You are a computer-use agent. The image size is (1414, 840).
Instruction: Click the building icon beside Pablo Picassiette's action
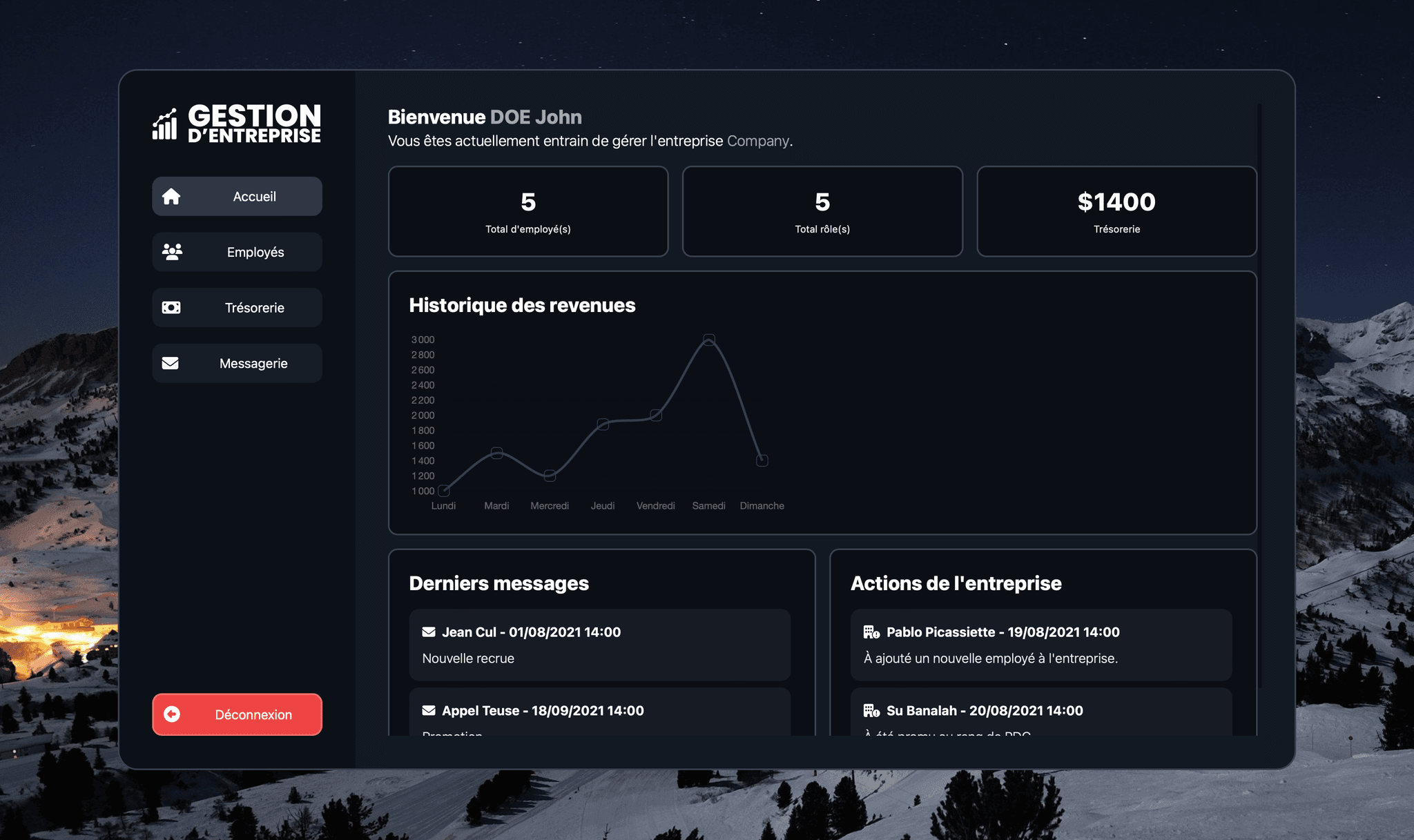pyautogui.click(x=871, y=632)
